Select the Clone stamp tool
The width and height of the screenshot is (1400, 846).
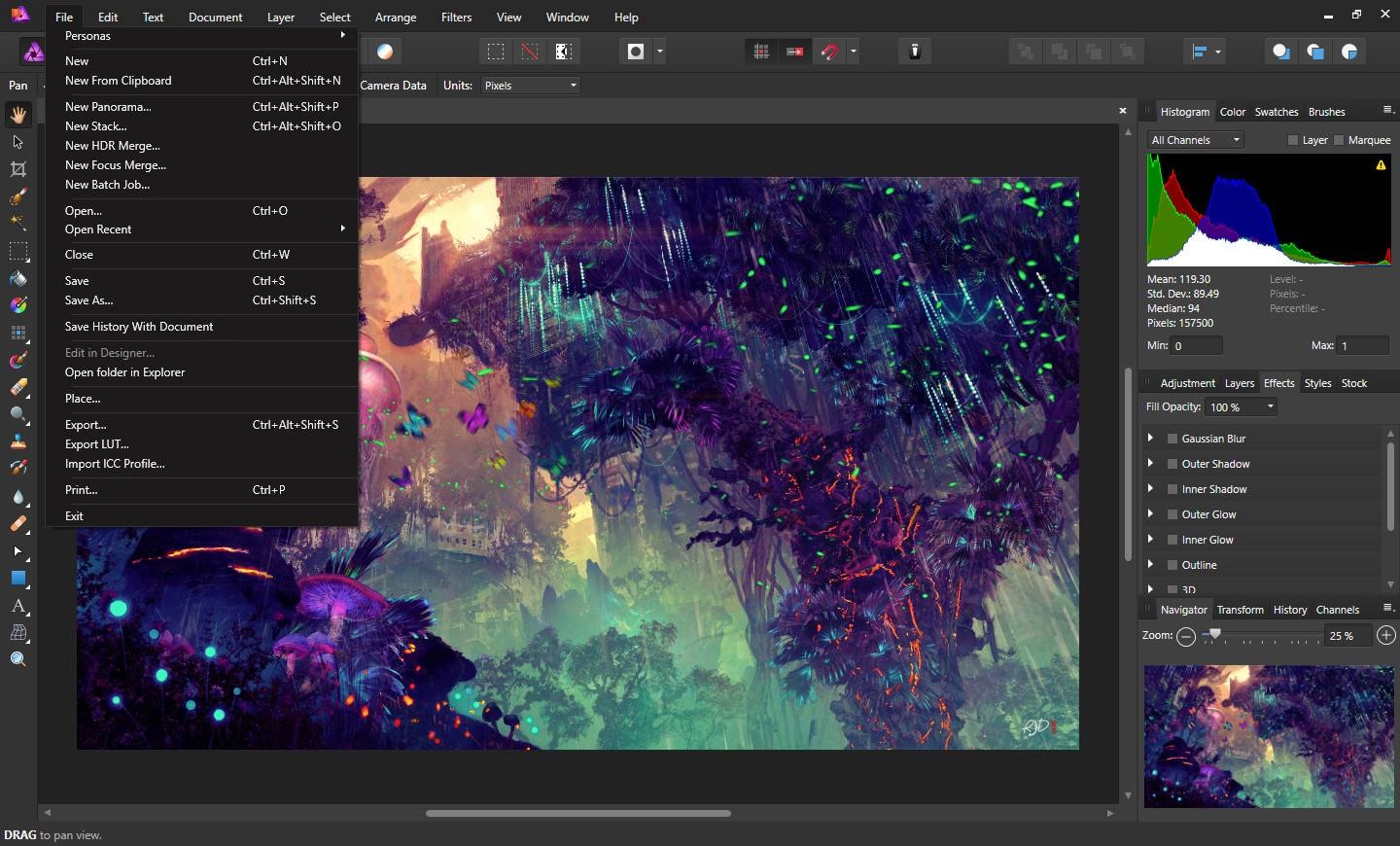[x=17, y=441]
